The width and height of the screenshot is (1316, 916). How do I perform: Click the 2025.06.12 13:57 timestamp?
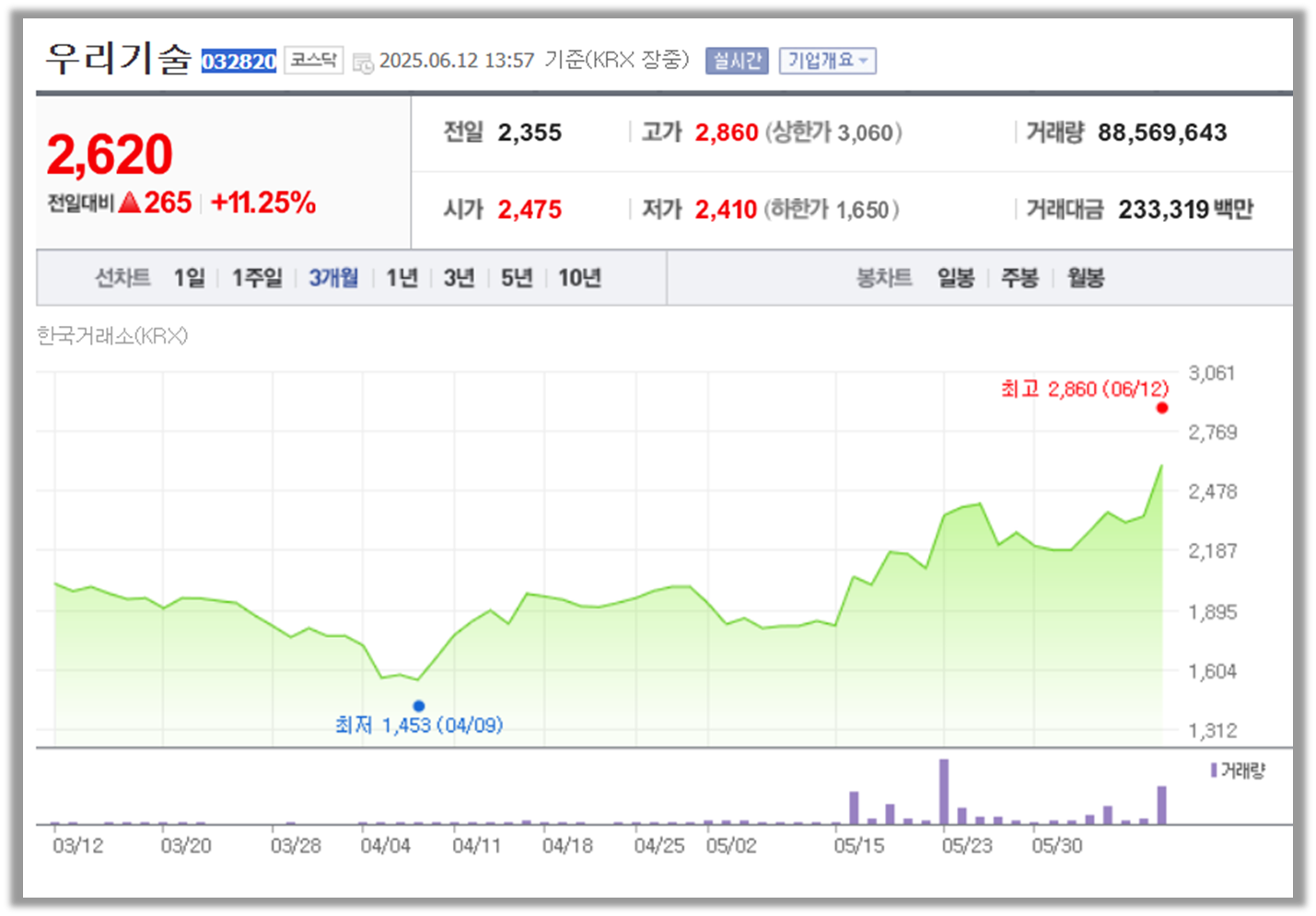pos(457,61)
